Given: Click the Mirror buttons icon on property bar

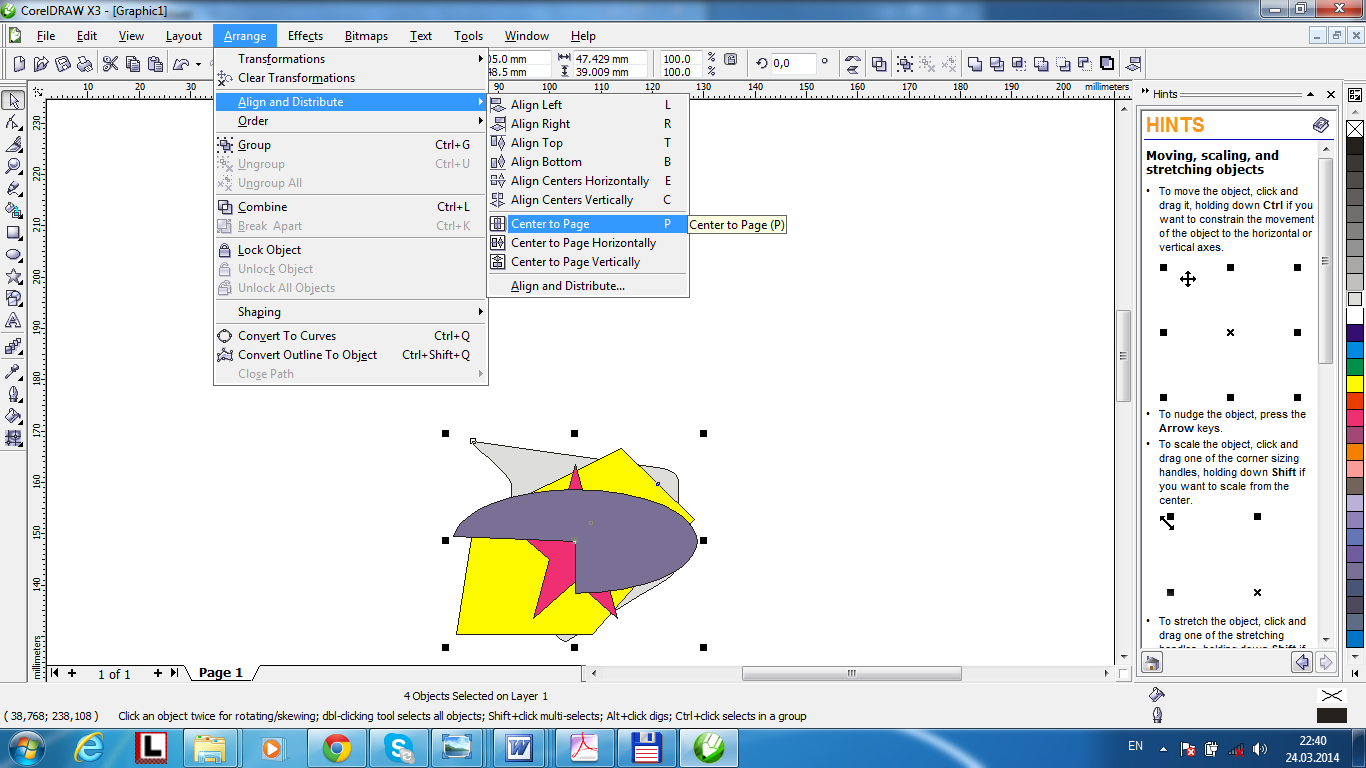Looking at the screenshot, I should [x=853, y=64].
